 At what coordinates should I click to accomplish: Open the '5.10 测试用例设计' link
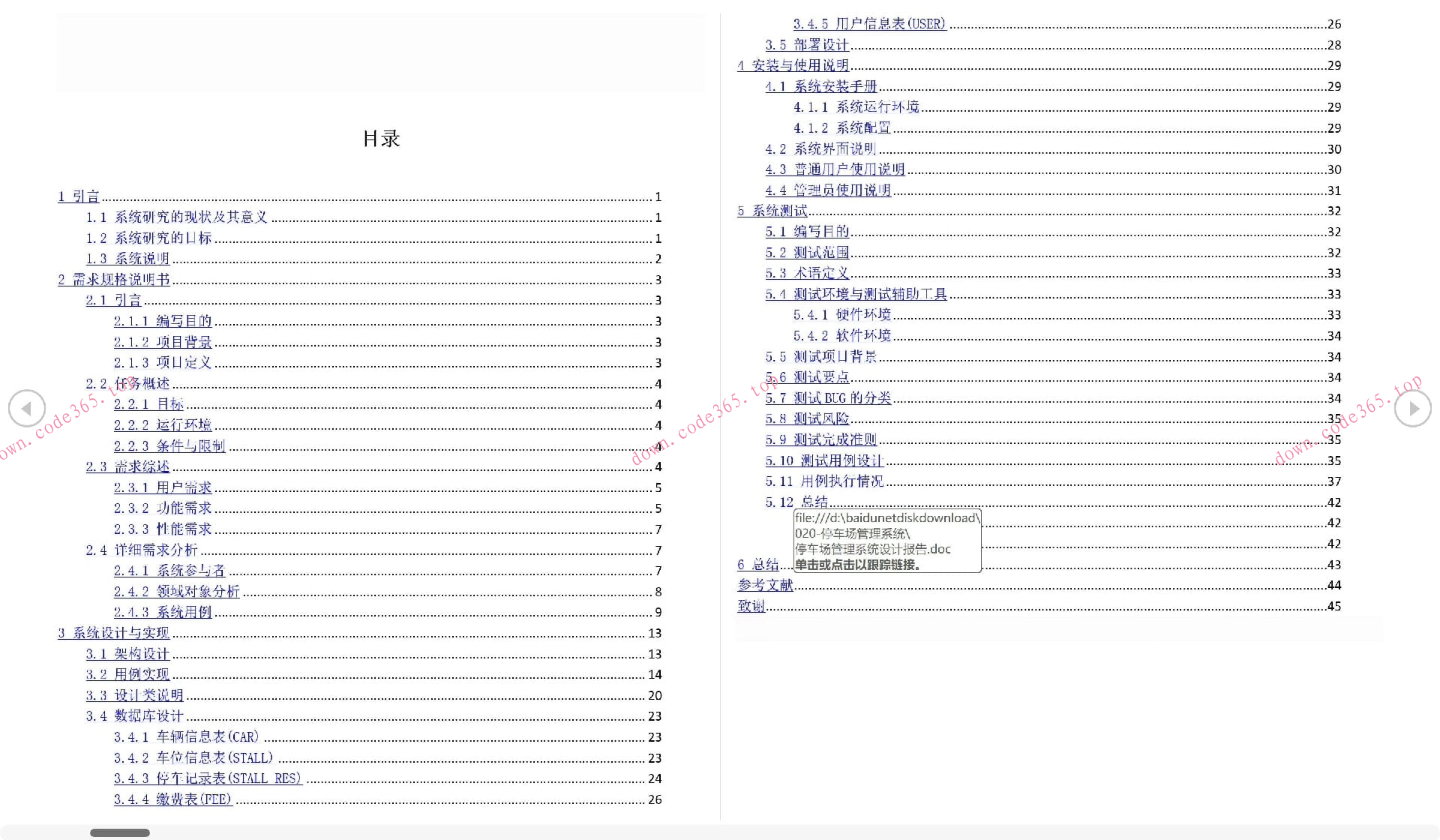(x=824, y=460)
